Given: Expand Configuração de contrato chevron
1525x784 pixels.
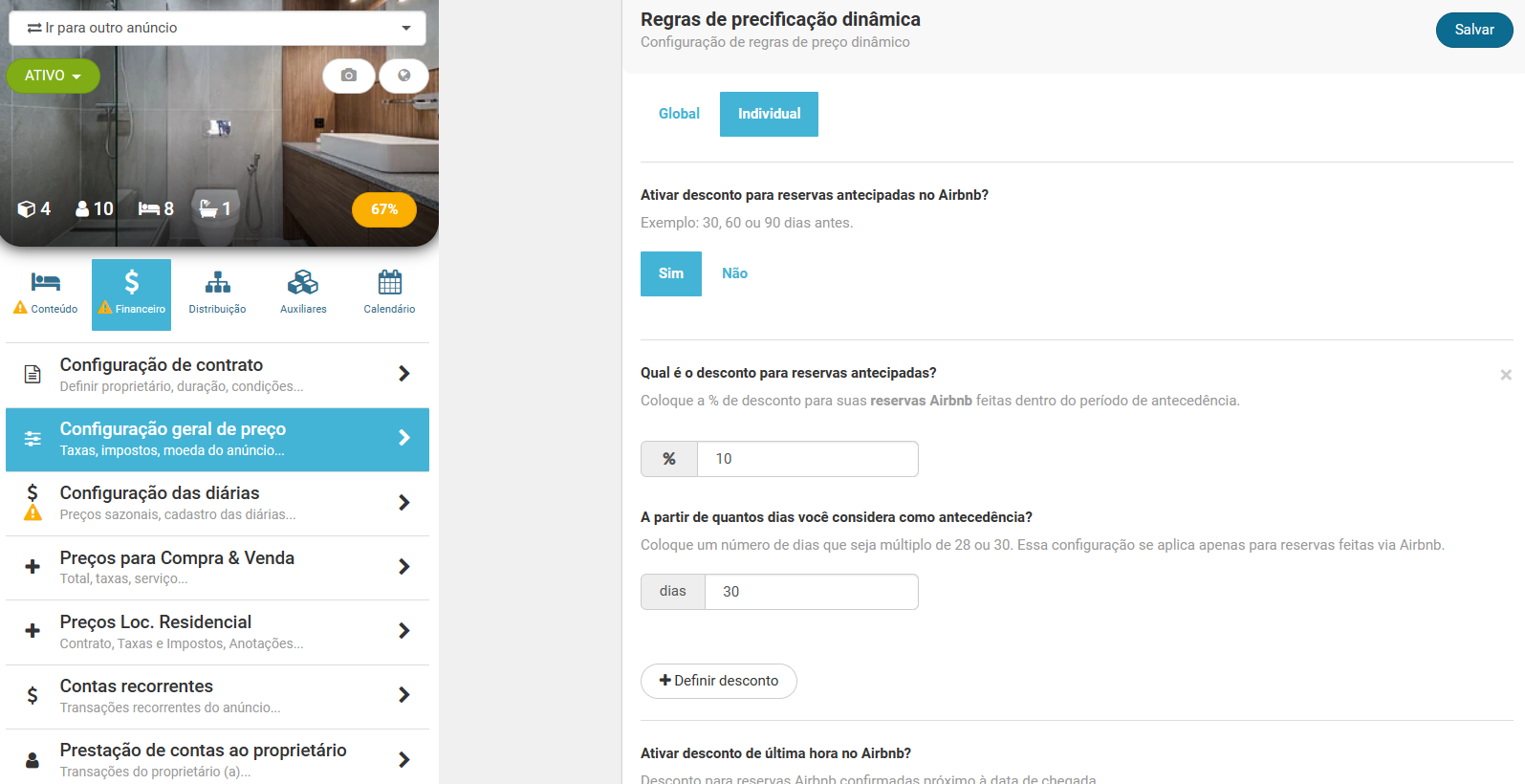Looking at the screenshot, I should coord(404,374).
